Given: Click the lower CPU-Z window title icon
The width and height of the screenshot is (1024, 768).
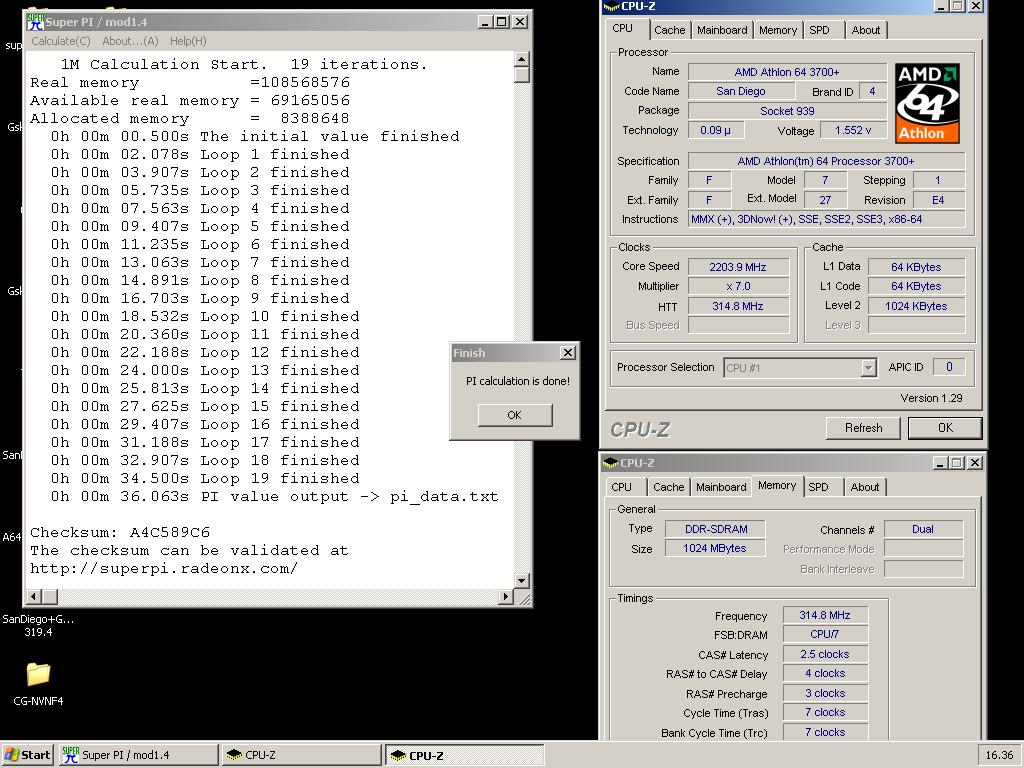Looking at the screenshot, I should click(611, 462).
